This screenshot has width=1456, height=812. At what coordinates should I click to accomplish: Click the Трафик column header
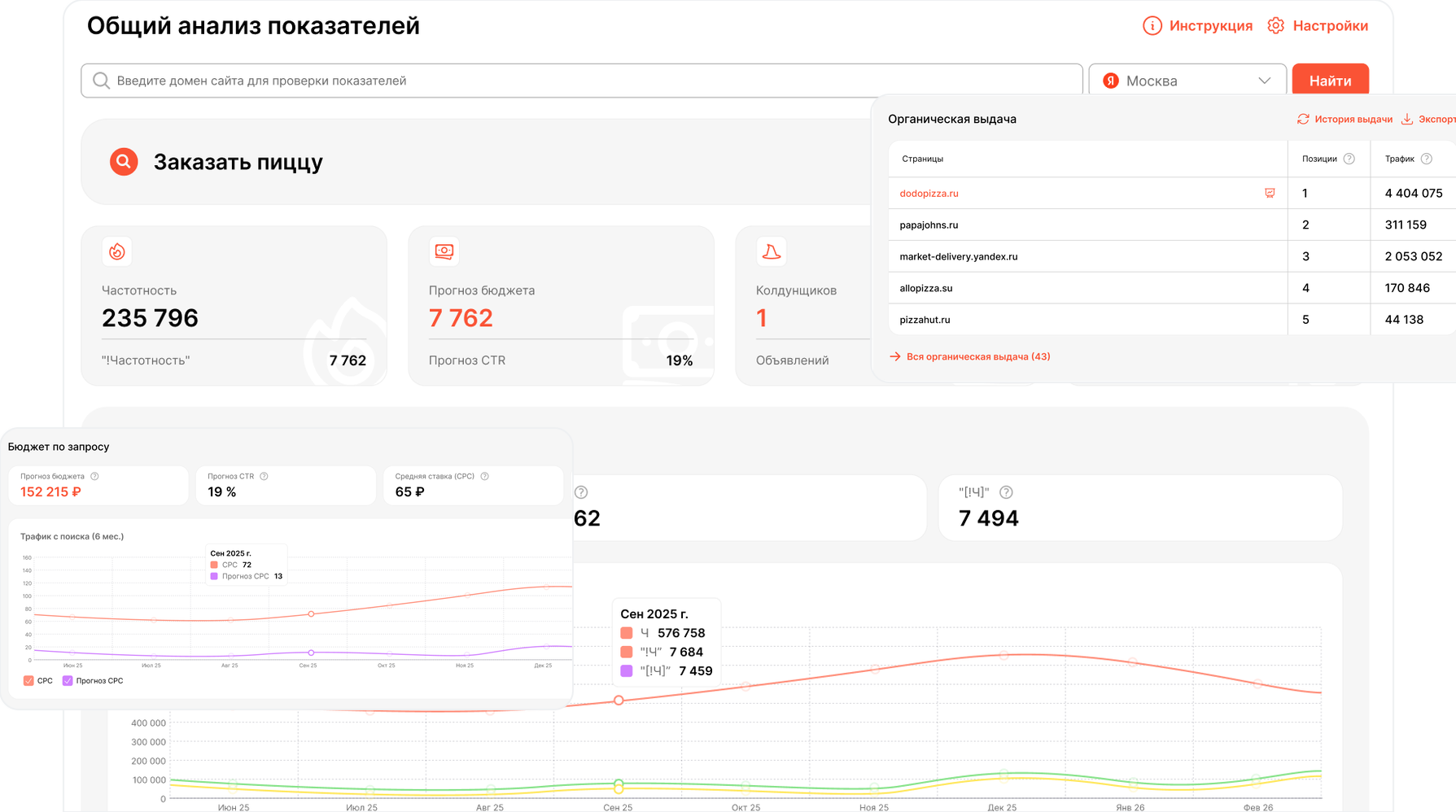[1400, 159]
